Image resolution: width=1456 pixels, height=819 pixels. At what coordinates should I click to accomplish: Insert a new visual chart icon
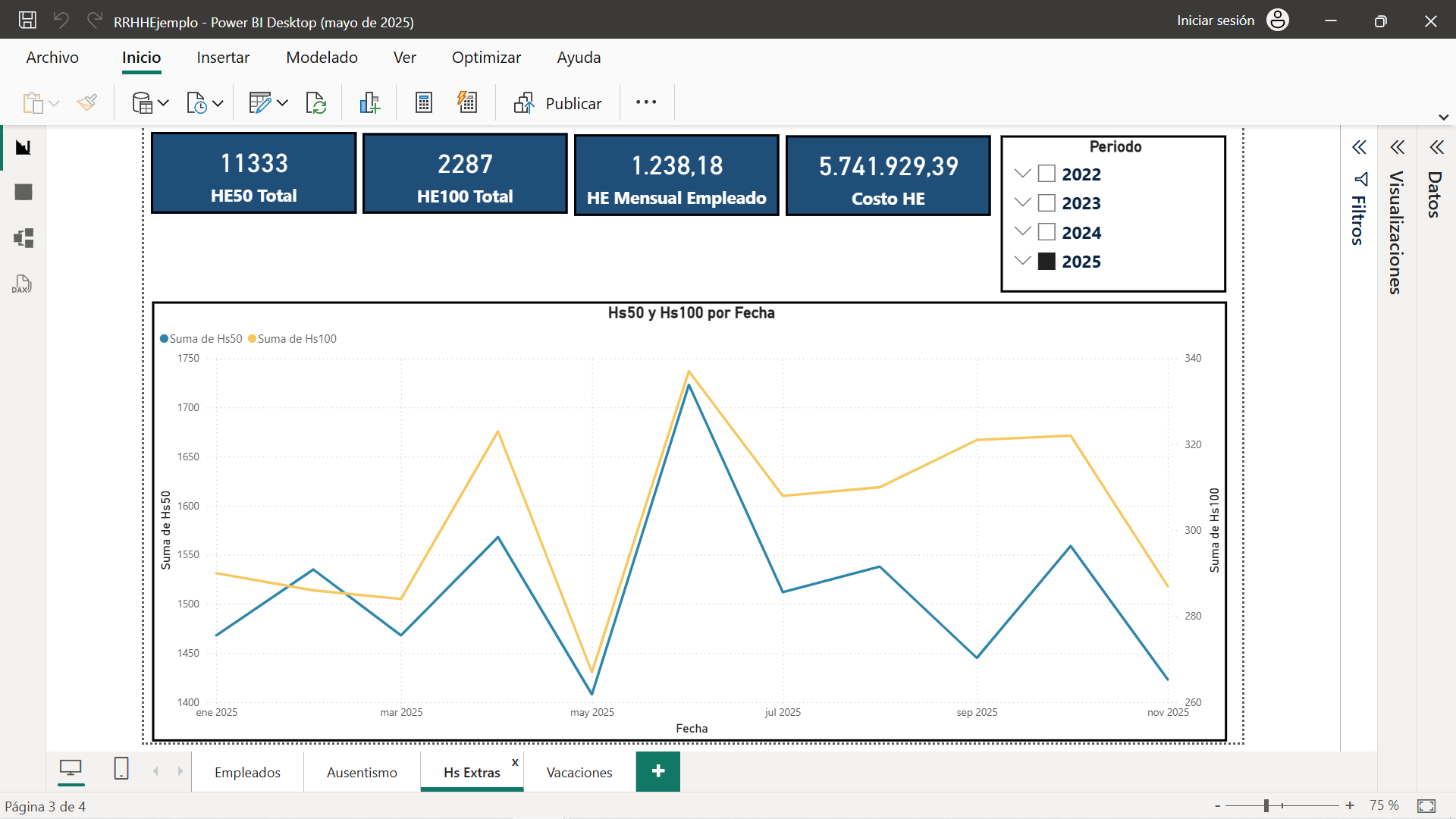[x=369, y=102]
